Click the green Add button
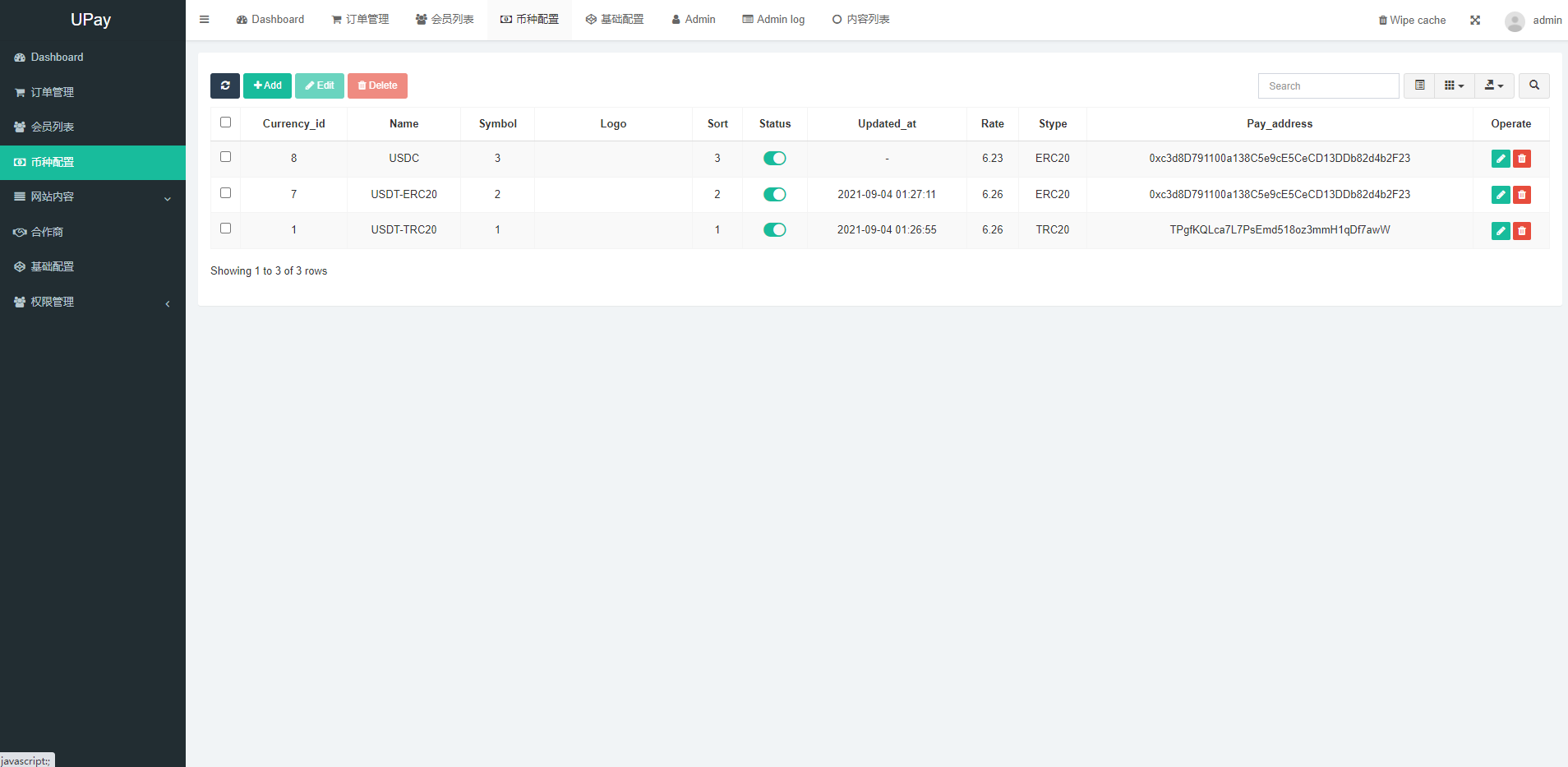Screen dimensions: 1568x767 [267, 85]
